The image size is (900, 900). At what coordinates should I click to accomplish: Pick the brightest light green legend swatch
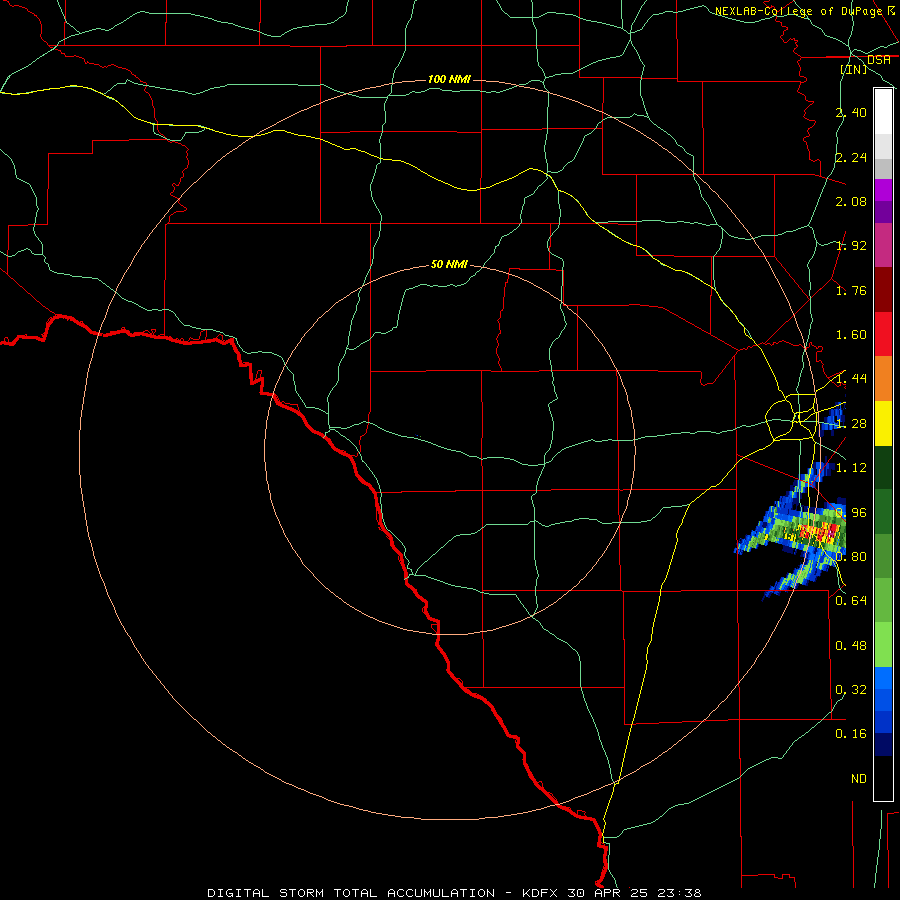[x=883, y=645]
